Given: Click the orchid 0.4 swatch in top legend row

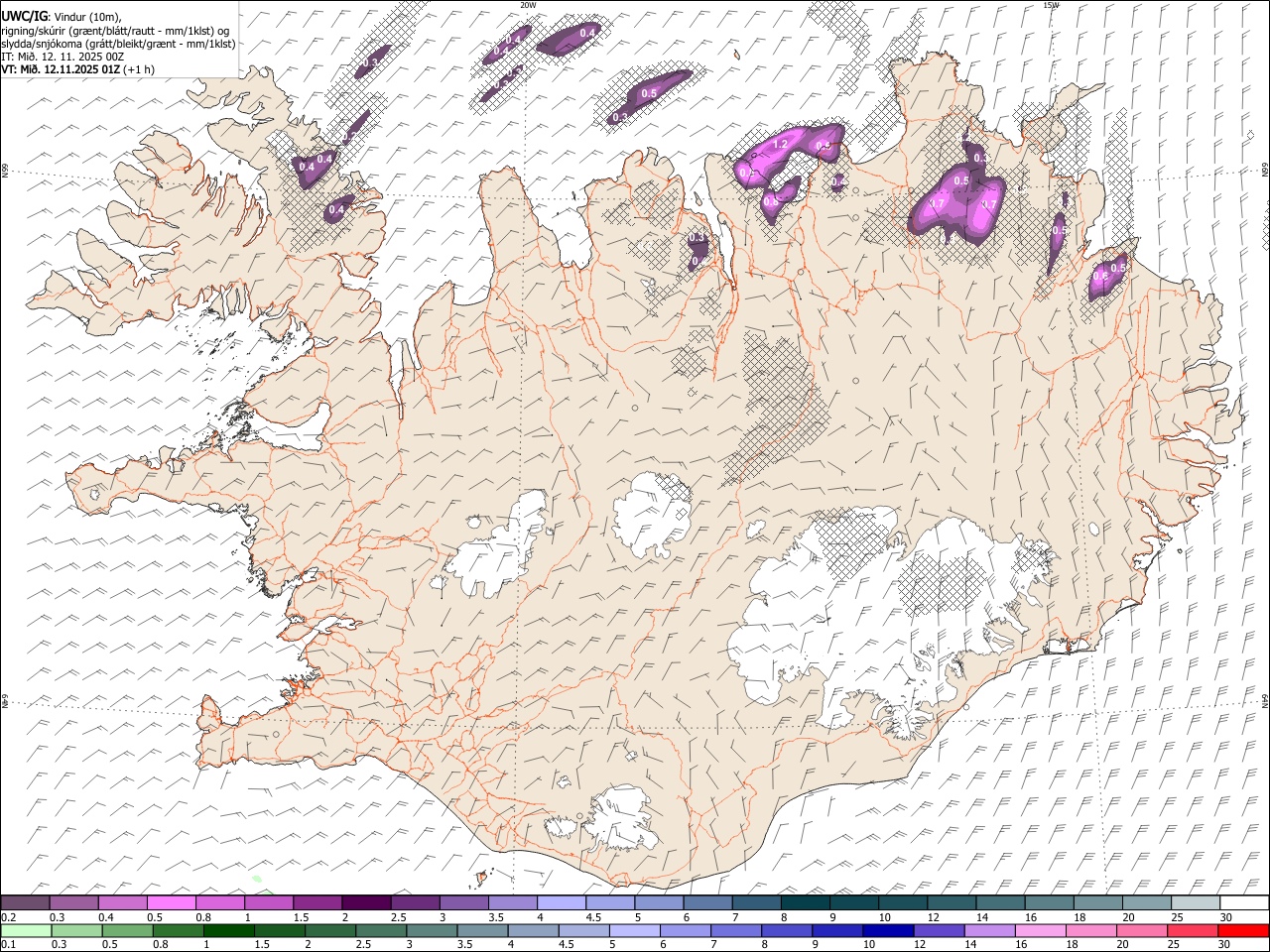Looking at the screenshot, I should tap(122, 903).
